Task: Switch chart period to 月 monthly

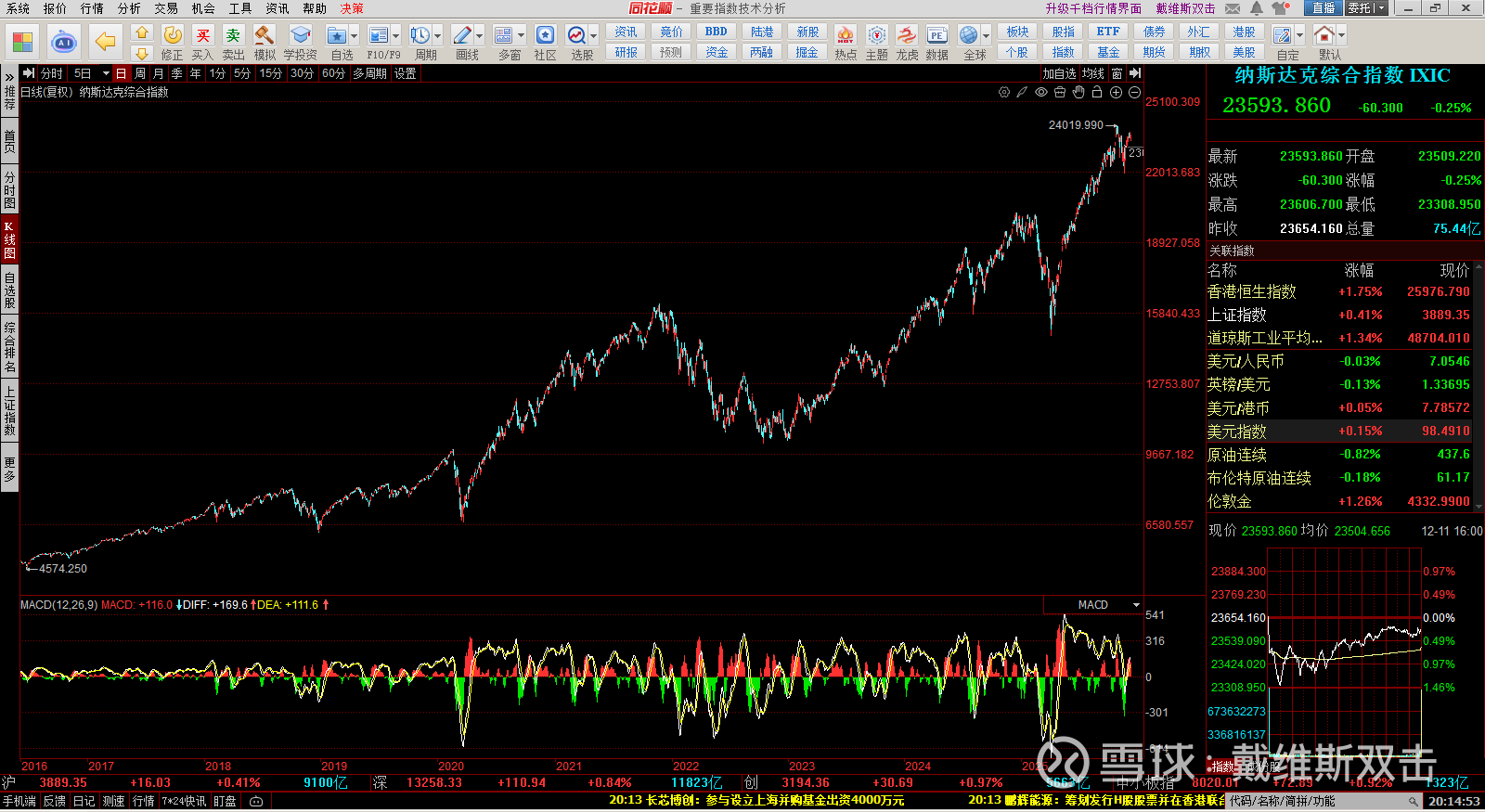Action: [x=159, y=73]
